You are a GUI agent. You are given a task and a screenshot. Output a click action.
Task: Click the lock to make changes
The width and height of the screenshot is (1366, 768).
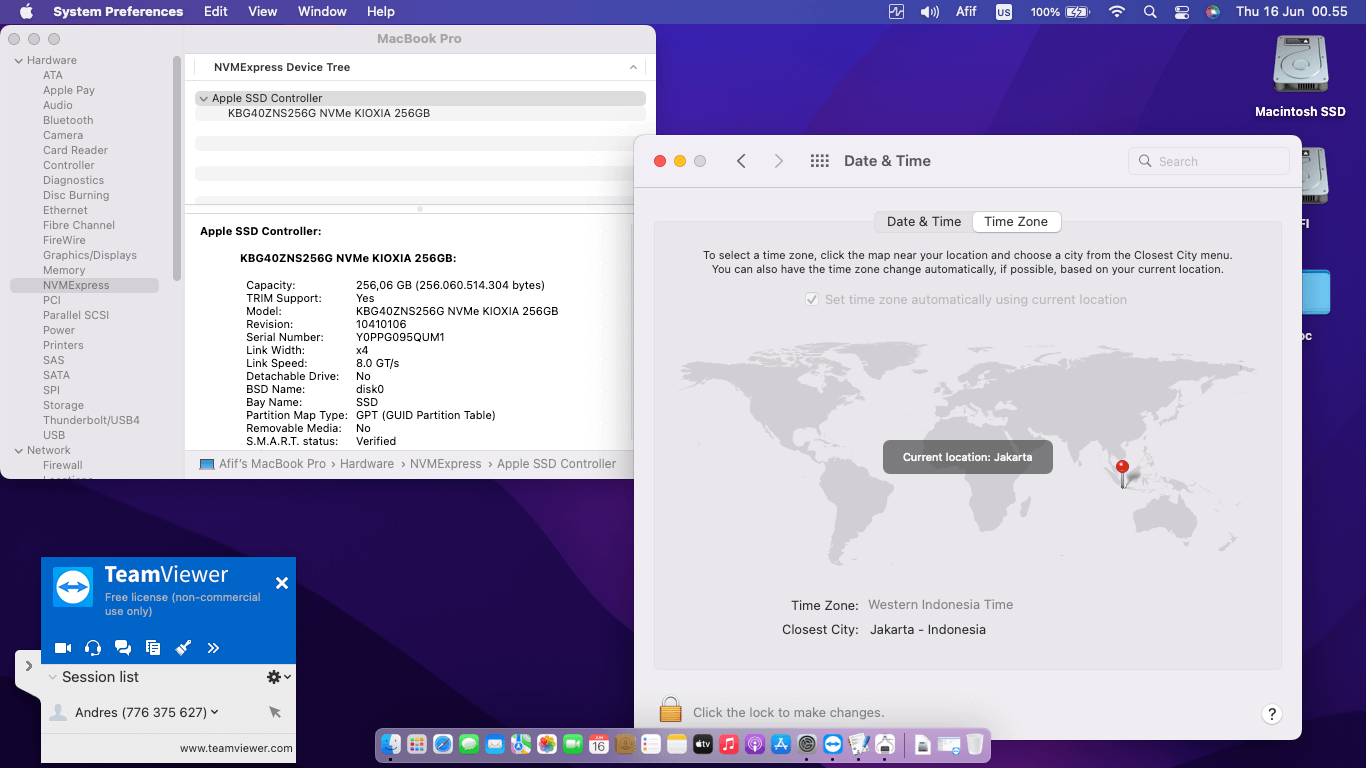pyautogui.click(x=670, y=711)
